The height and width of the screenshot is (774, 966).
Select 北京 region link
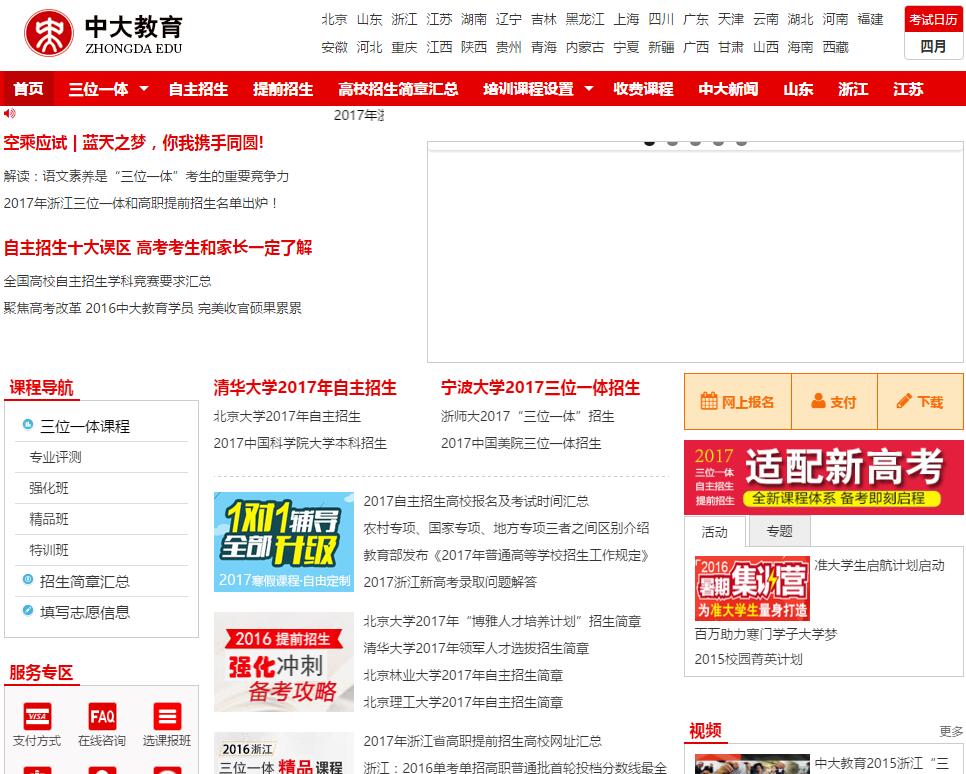[x=335, y=20]
